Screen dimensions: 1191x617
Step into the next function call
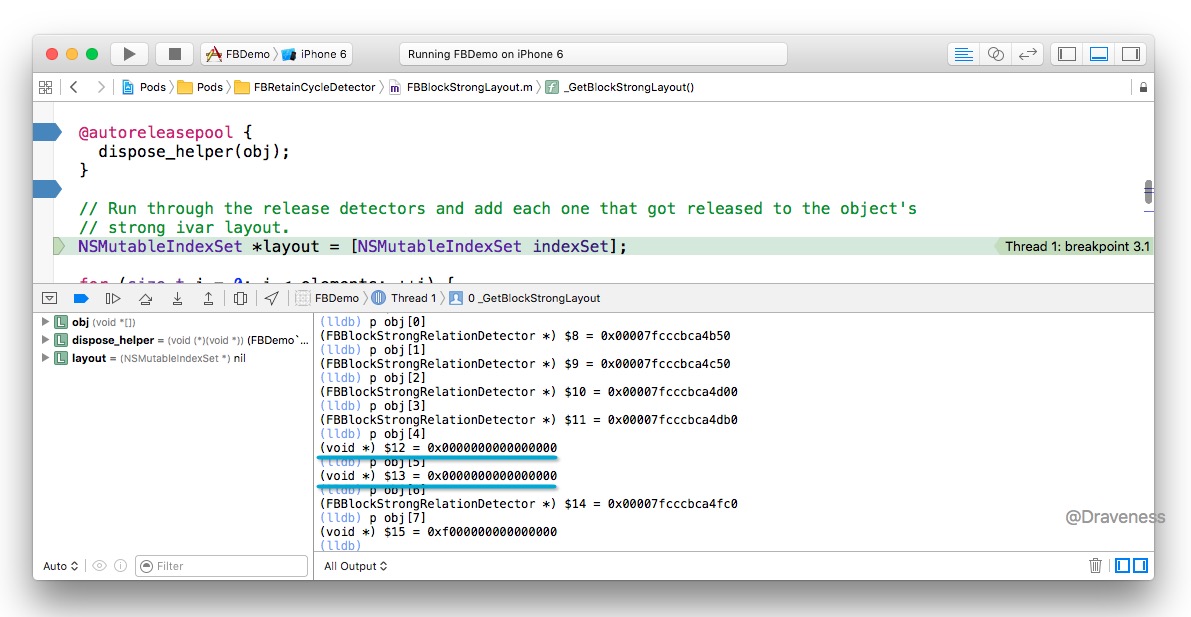(x=177, y=298)
